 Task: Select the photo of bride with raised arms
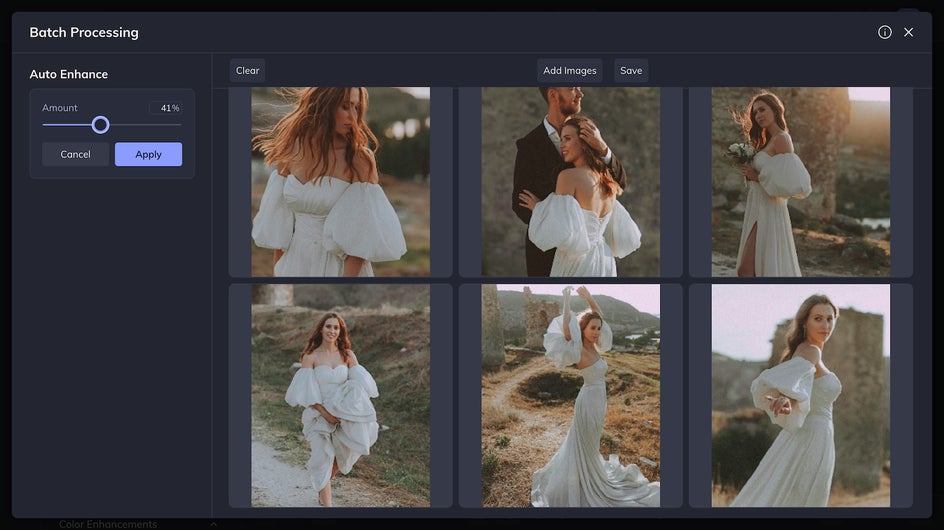tap(570, 395)
